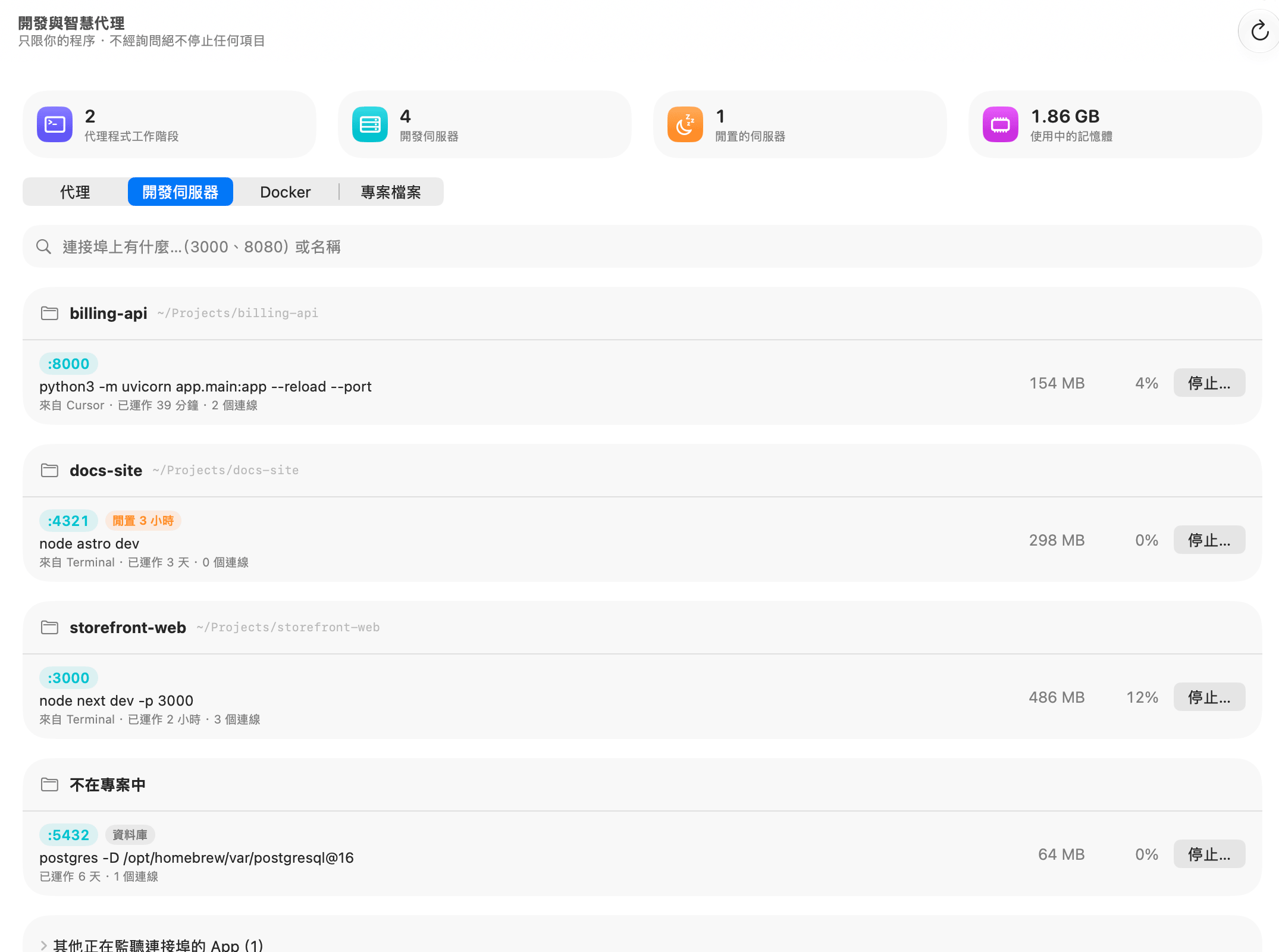This screenshot has width=1279, height=952.
Task: Click the storefront-web folder icon
Action: (x=49, y=627)
